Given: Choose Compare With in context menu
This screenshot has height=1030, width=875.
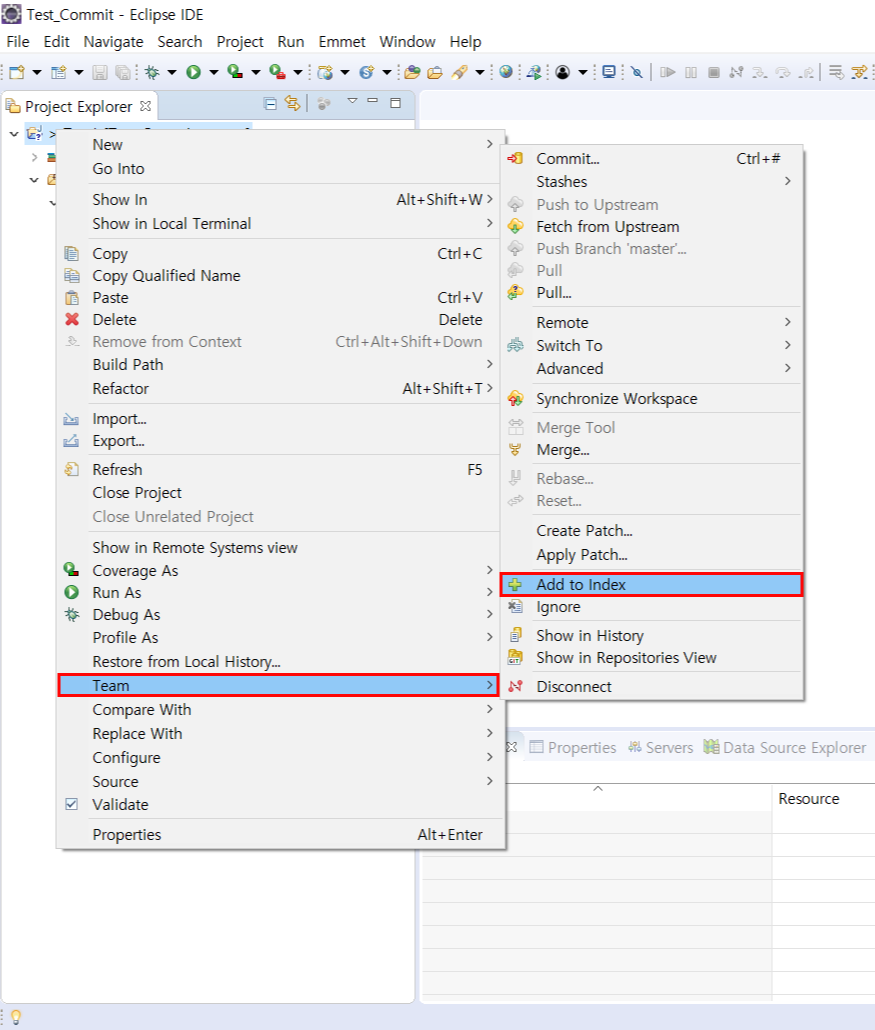Looking at the screenshot, I should click(x=281, y=709).
